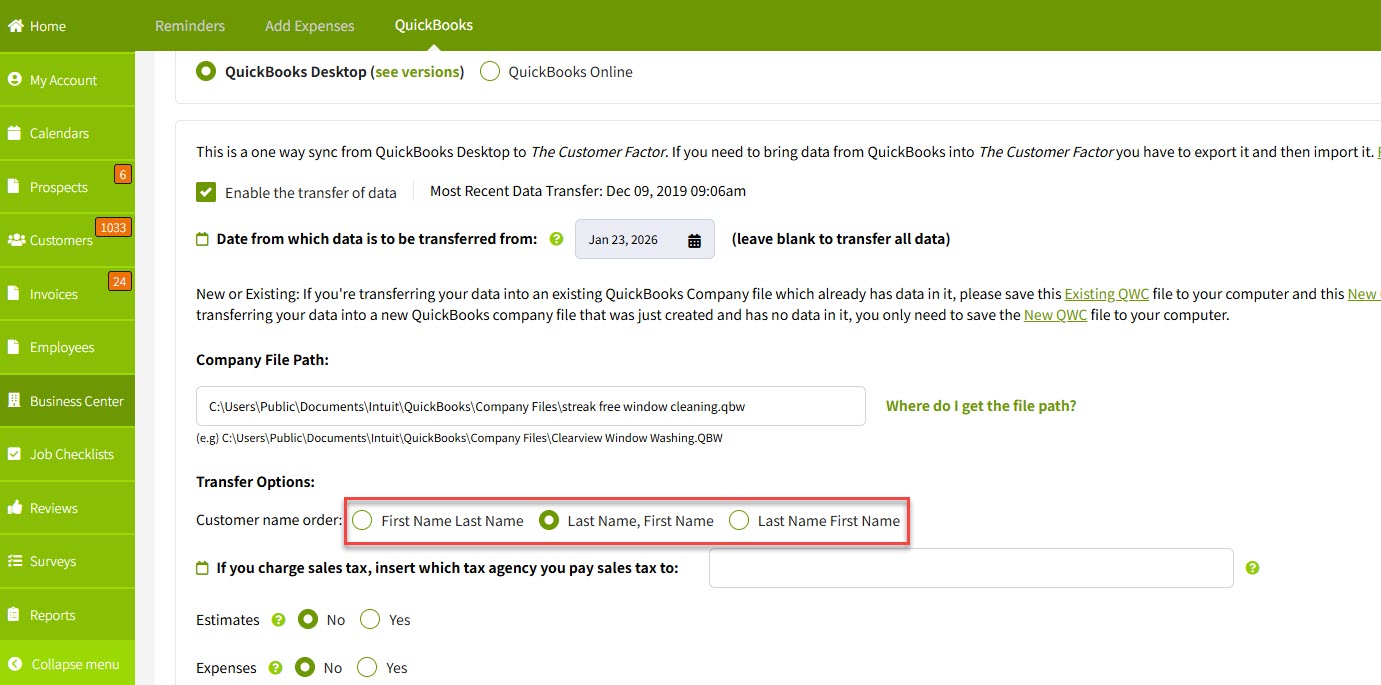Open the calendar picker icon in date field
1381x685 pixels.
pyautogui.click(x=695, y=240)
